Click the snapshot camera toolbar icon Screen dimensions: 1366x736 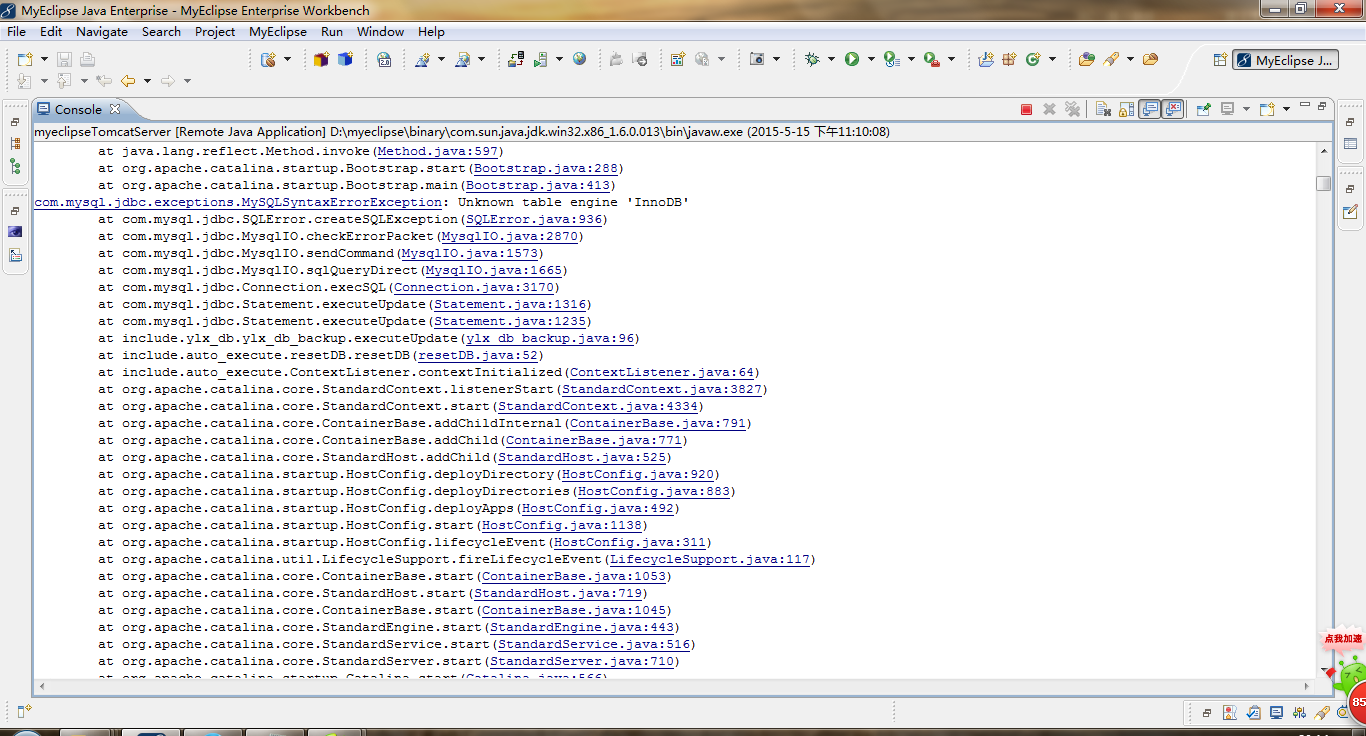757,59
